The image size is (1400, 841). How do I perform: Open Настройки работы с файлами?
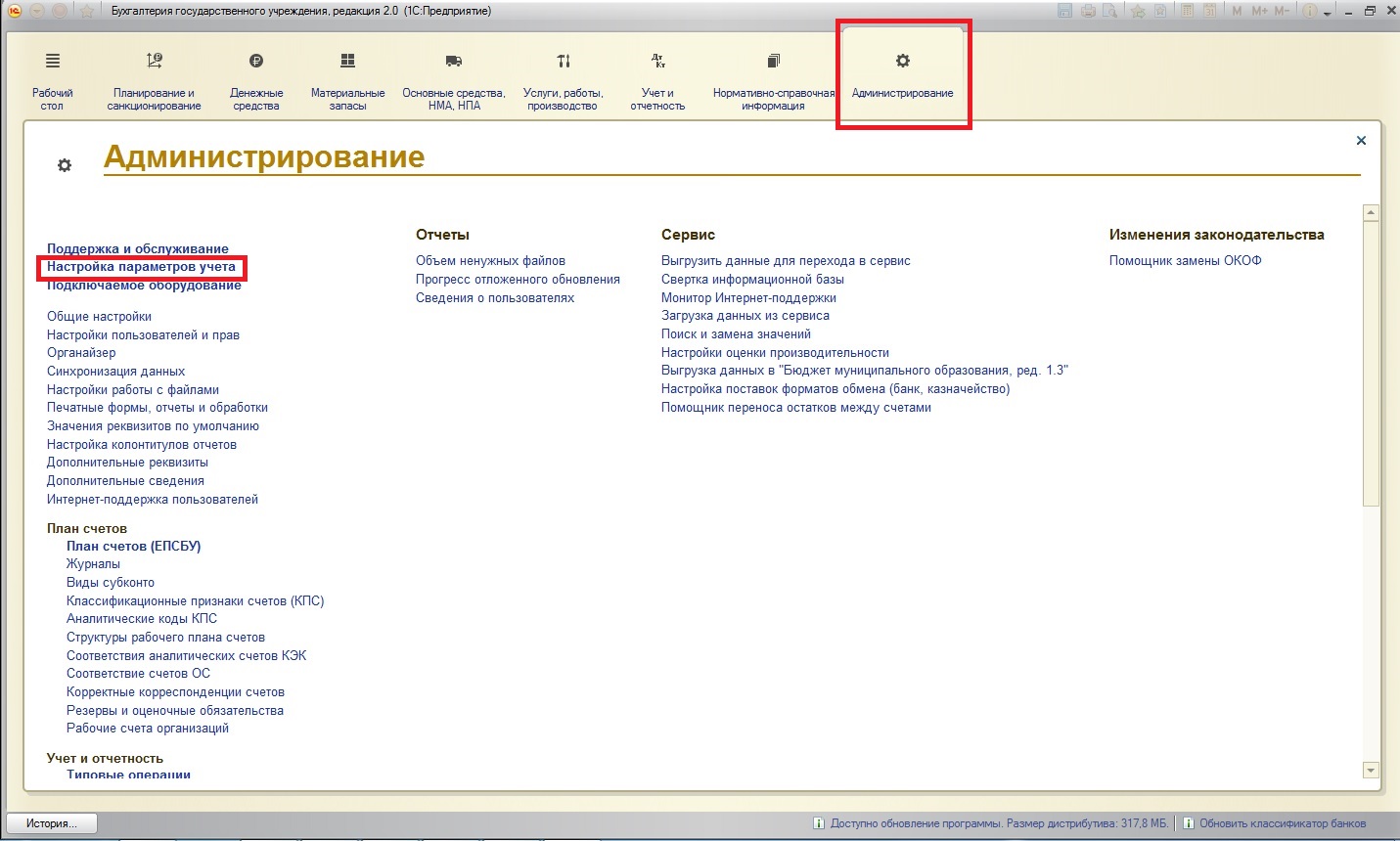pos(133,389)
